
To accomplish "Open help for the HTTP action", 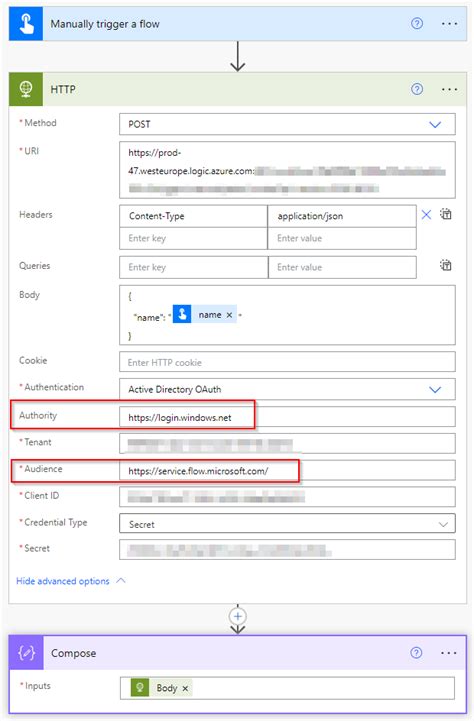I will [x=417, y=89].
